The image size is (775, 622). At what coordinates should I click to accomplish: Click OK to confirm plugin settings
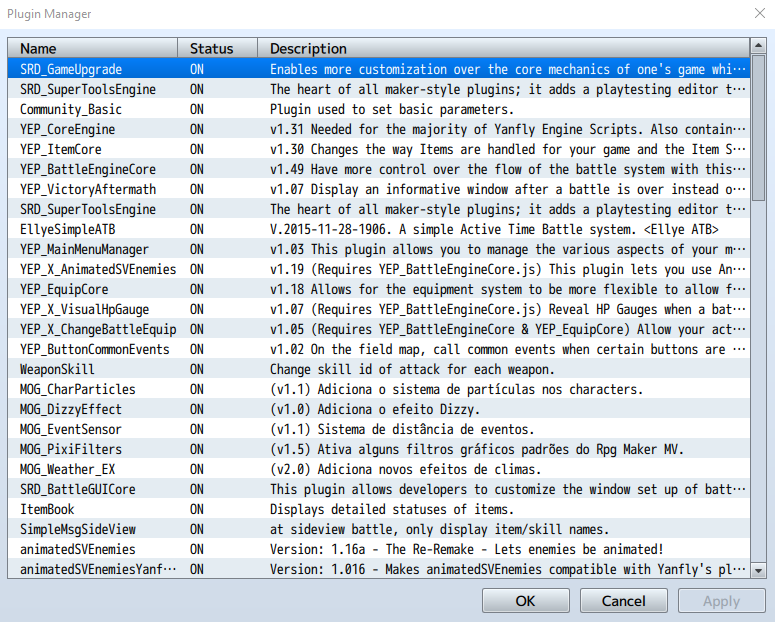pos(525,601)
